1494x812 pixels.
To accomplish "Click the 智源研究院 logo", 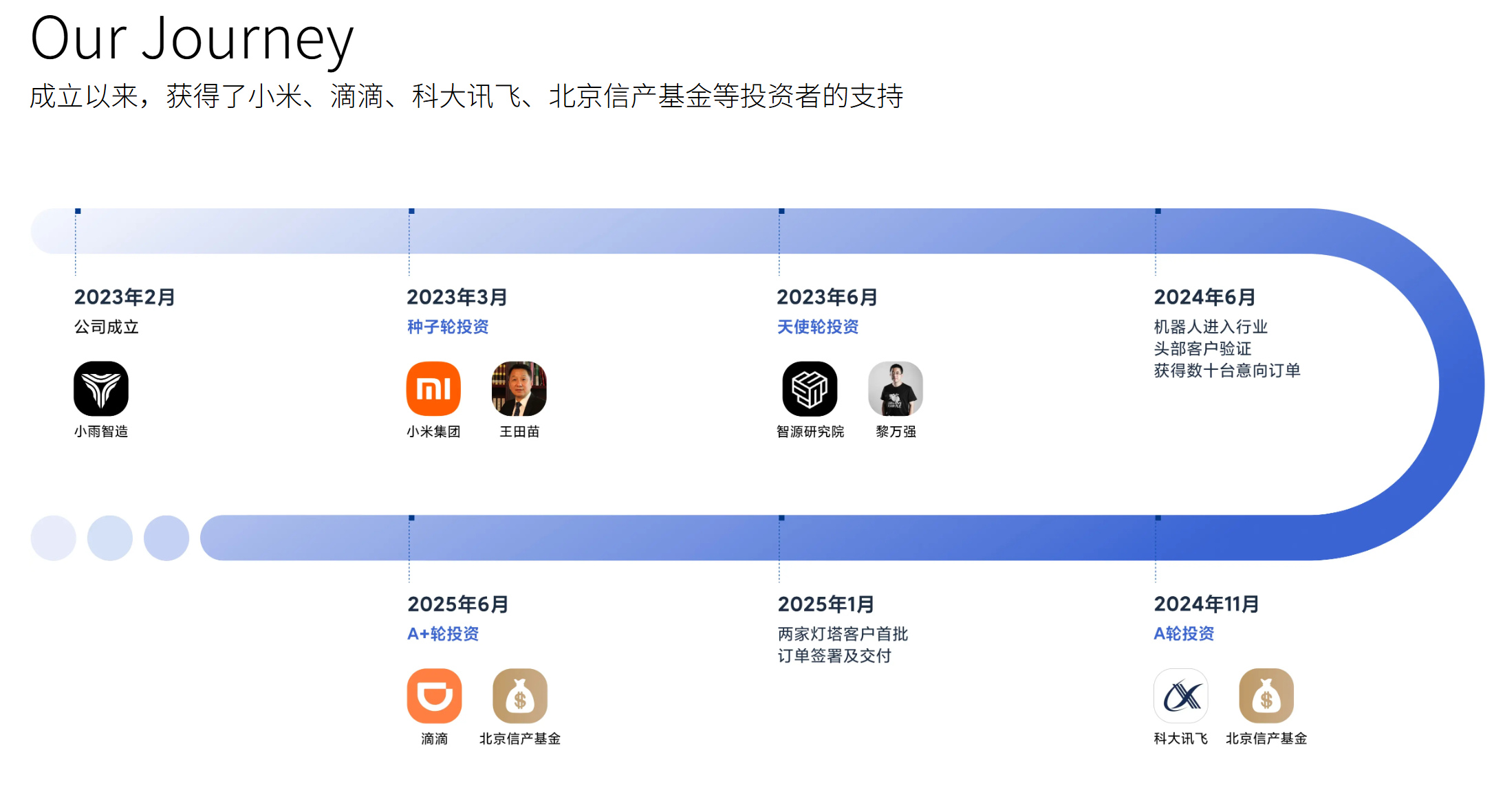I will point(810,388).
